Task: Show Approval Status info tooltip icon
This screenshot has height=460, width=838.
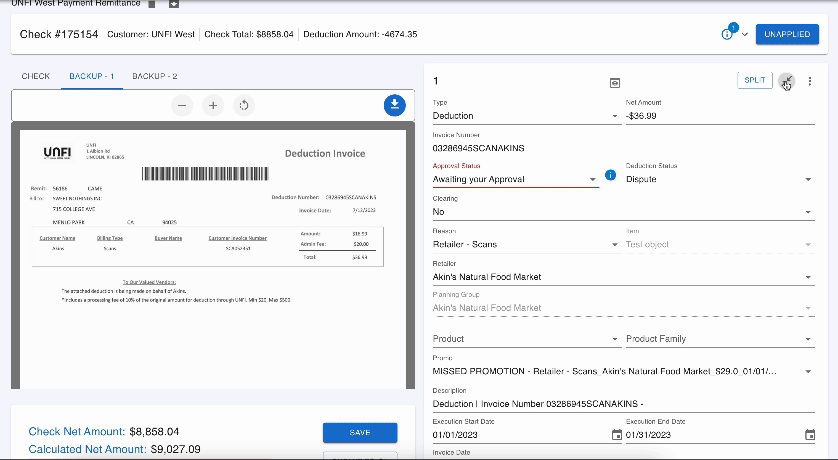Action: tap(610, 175)
